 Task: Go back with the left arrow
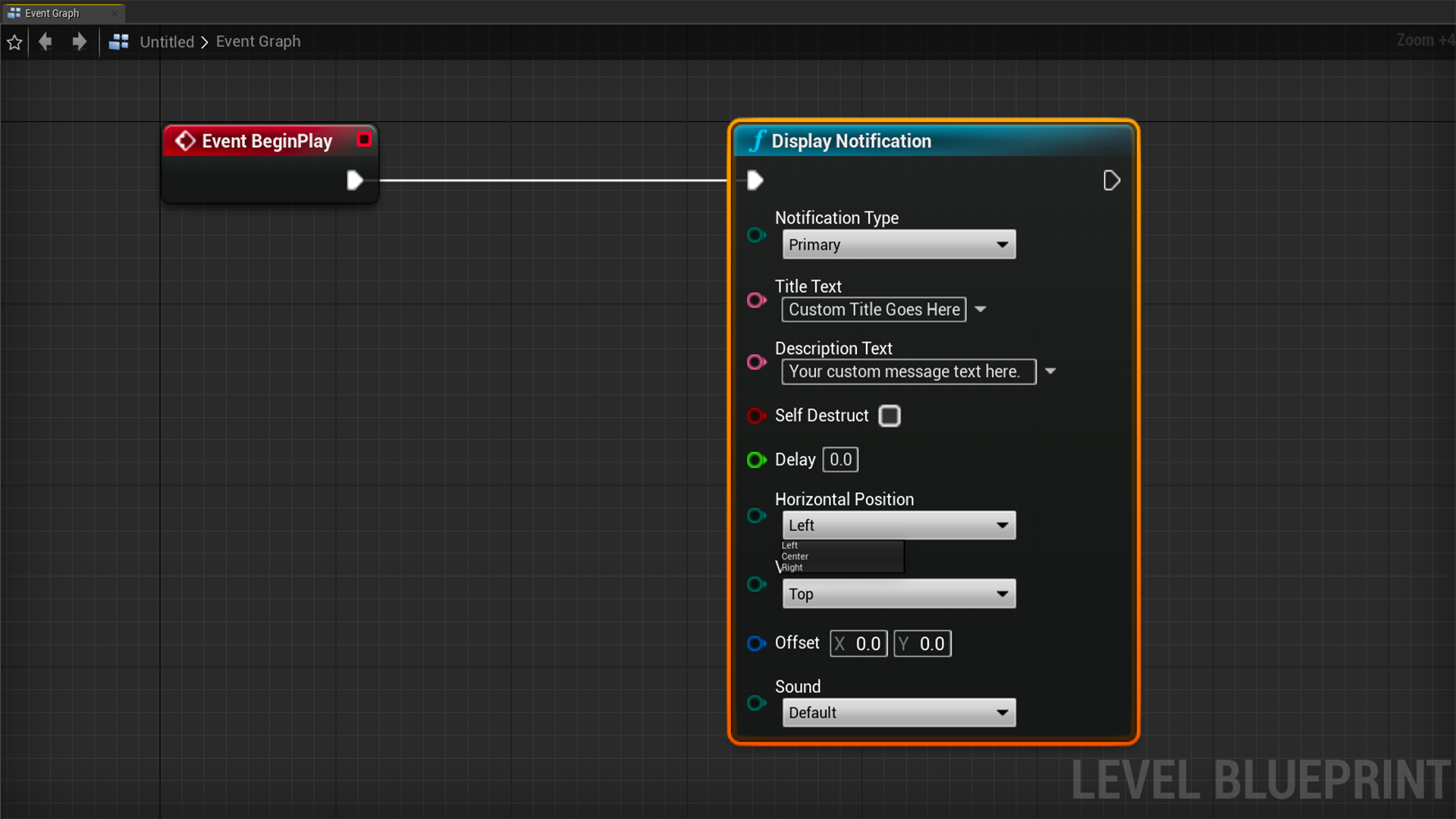[45, 42]
